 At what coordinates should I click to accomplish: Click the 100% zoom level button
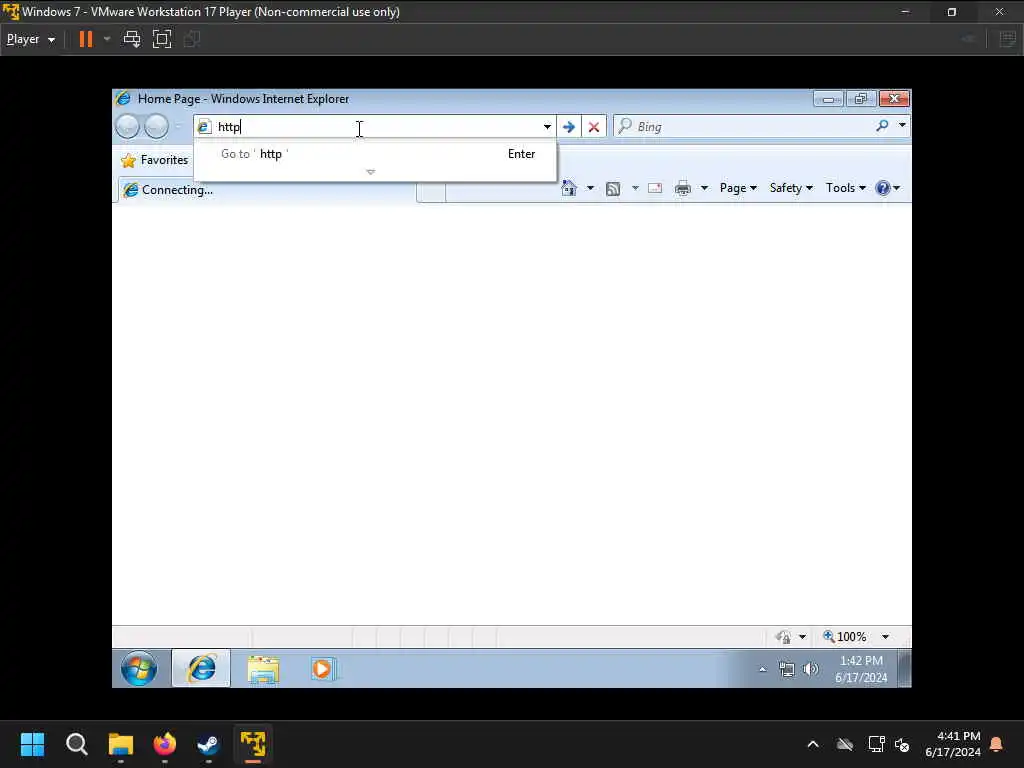[845, 637]
